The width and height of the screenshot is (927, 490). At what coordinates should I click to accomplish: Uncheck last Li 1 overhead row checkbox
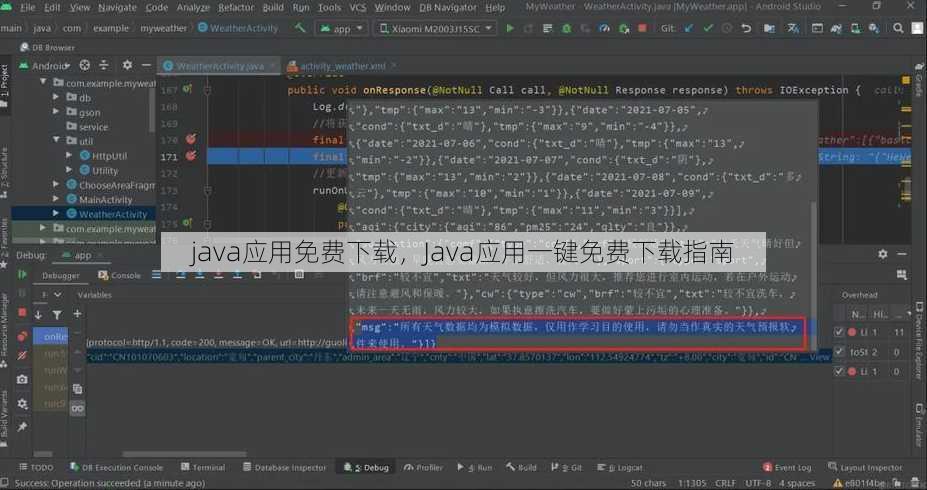[838, 371]
